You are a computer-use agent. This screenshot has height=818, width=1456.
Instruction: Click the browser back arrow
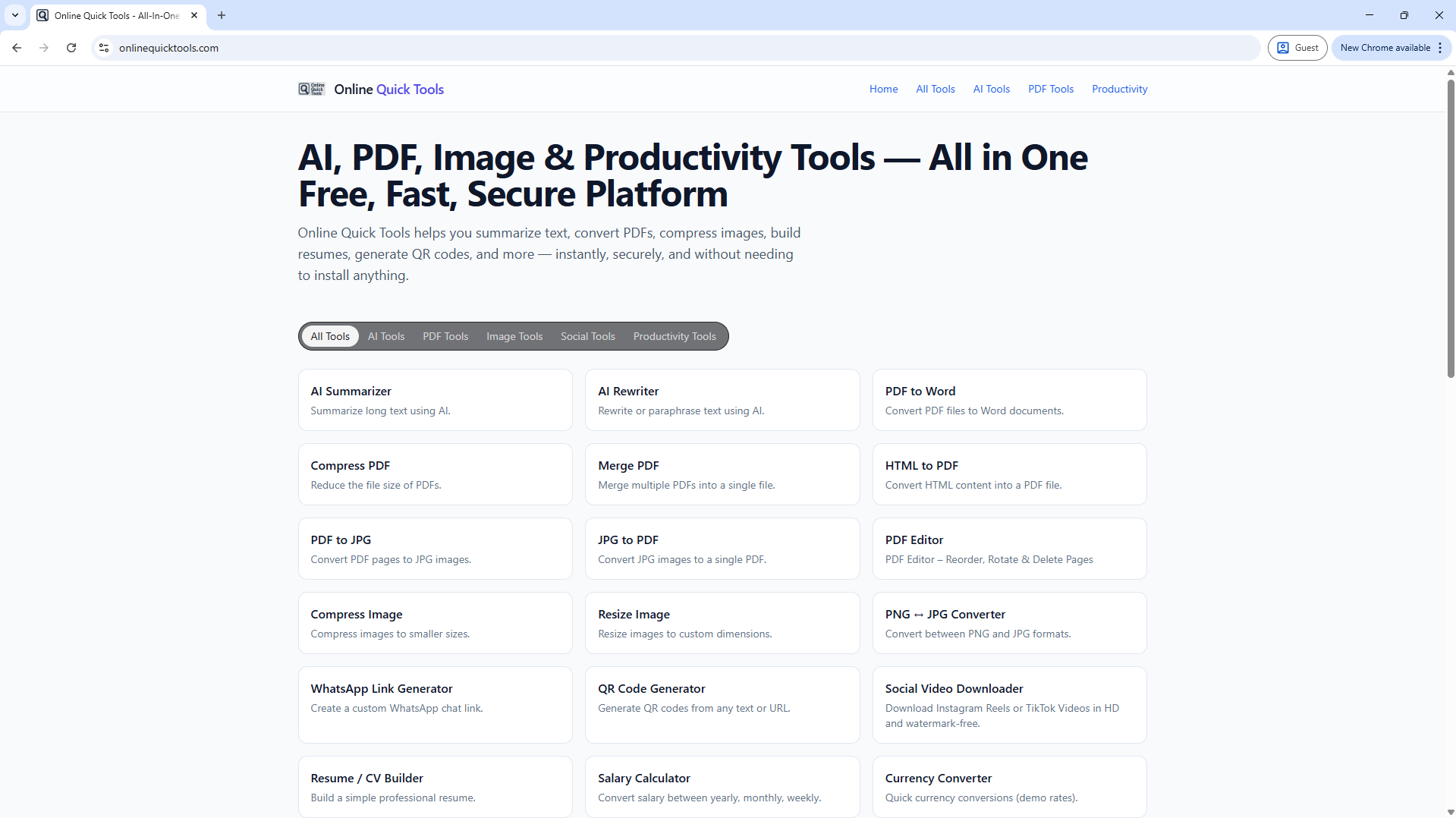[17, 47]
